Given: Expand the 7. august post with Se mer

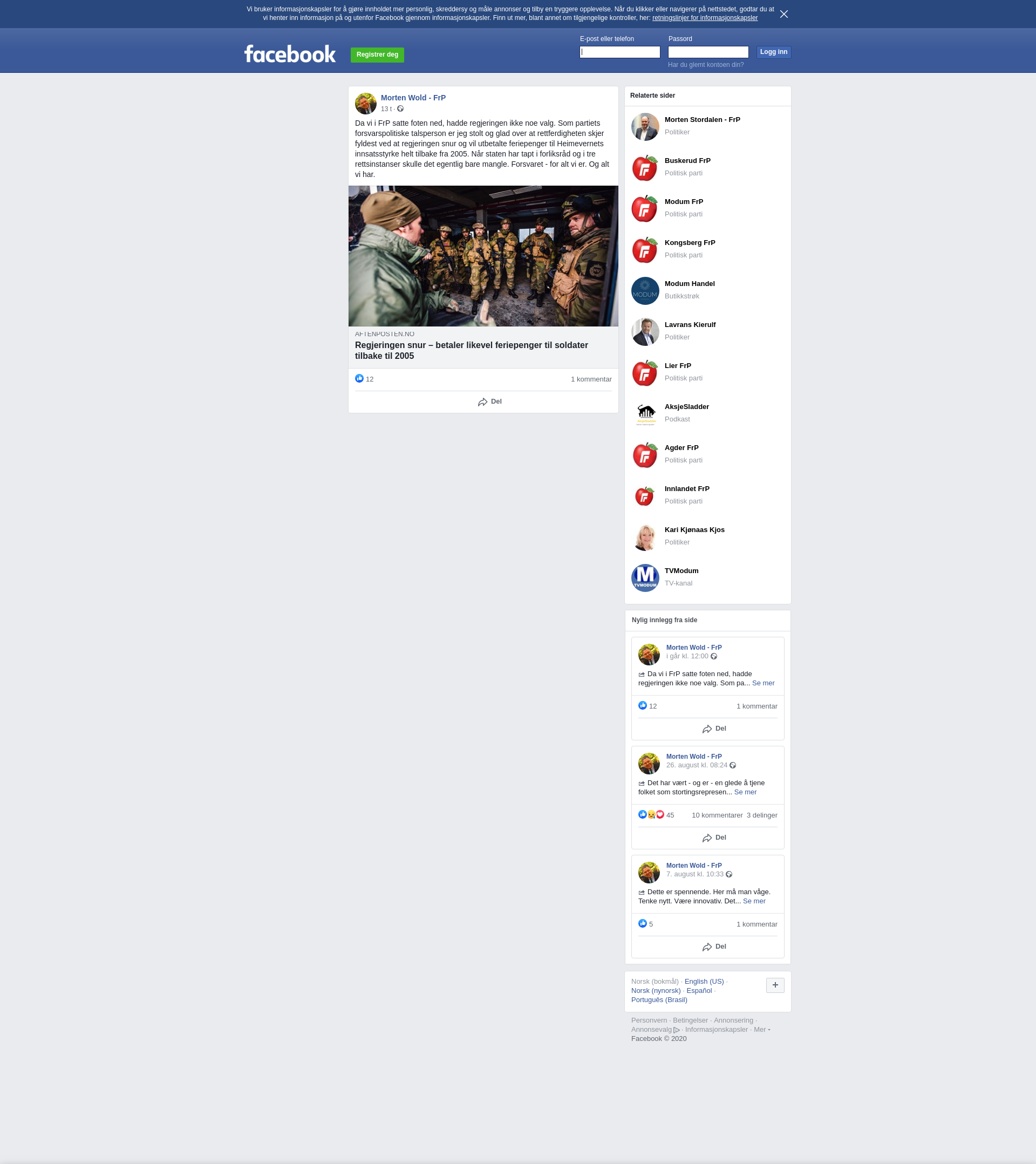Looking at the screenshot, I should [753, 901].
